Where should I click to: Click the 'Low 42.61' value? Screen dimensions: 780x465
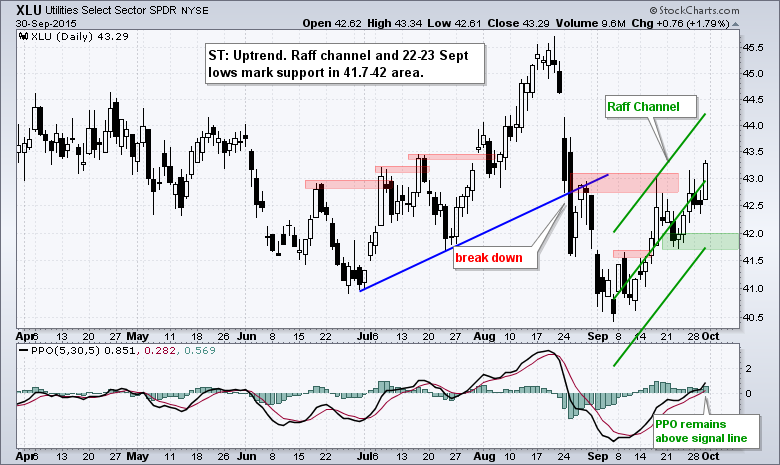(455, 23)
